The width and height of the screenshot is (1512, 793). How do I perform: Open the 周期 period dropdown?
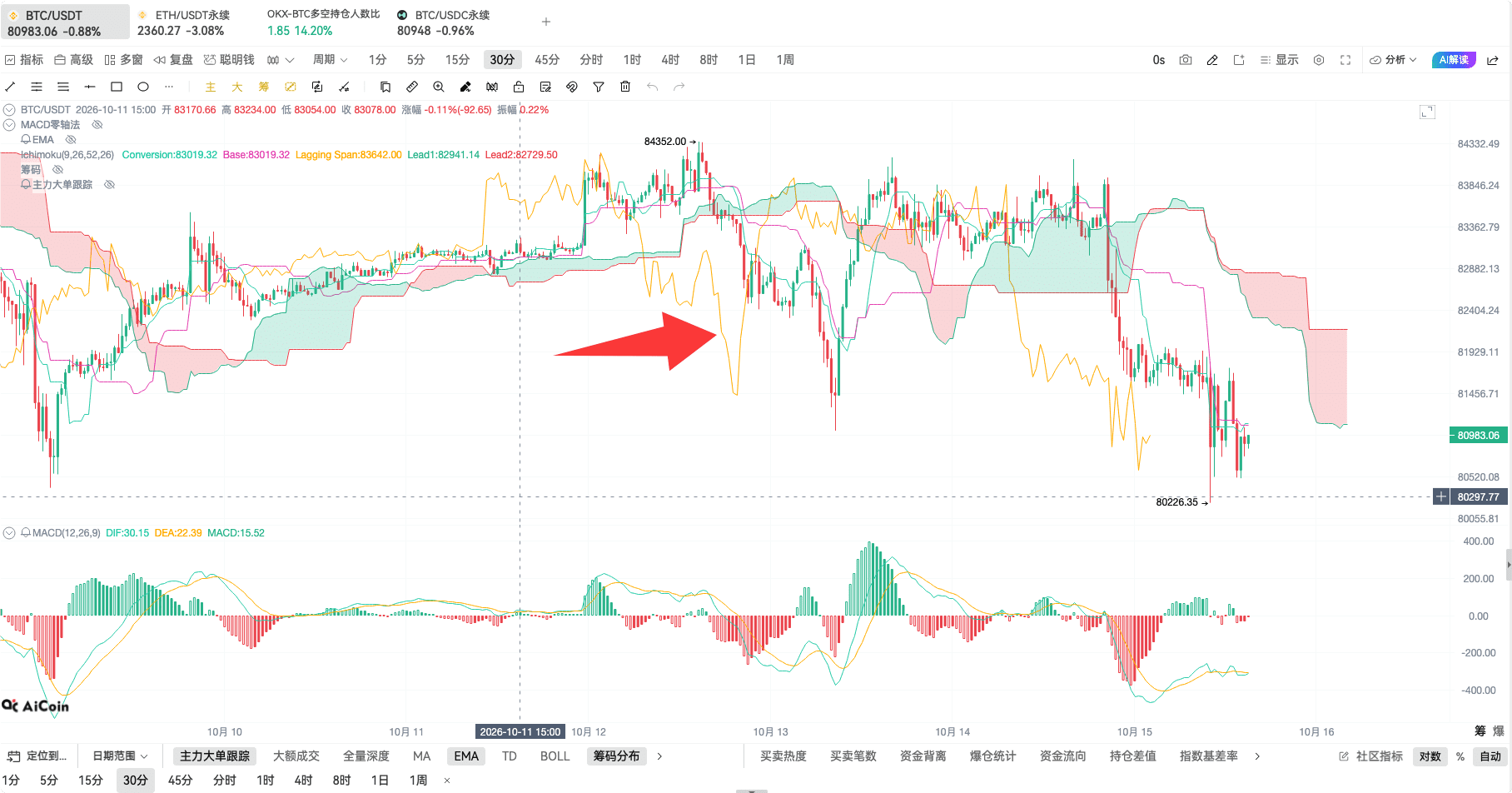coord(331,60)
